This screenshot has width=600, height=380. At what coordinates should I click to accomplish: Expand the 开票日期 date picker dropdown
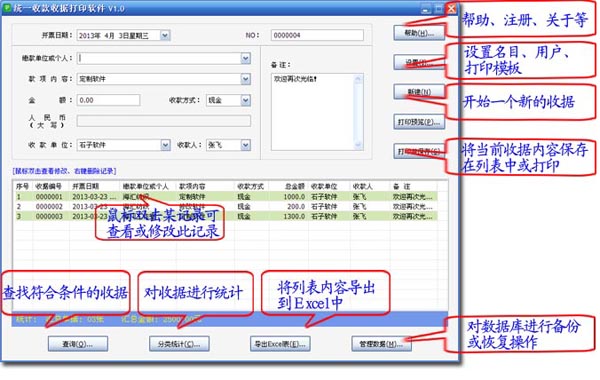(x=165, y=35)
